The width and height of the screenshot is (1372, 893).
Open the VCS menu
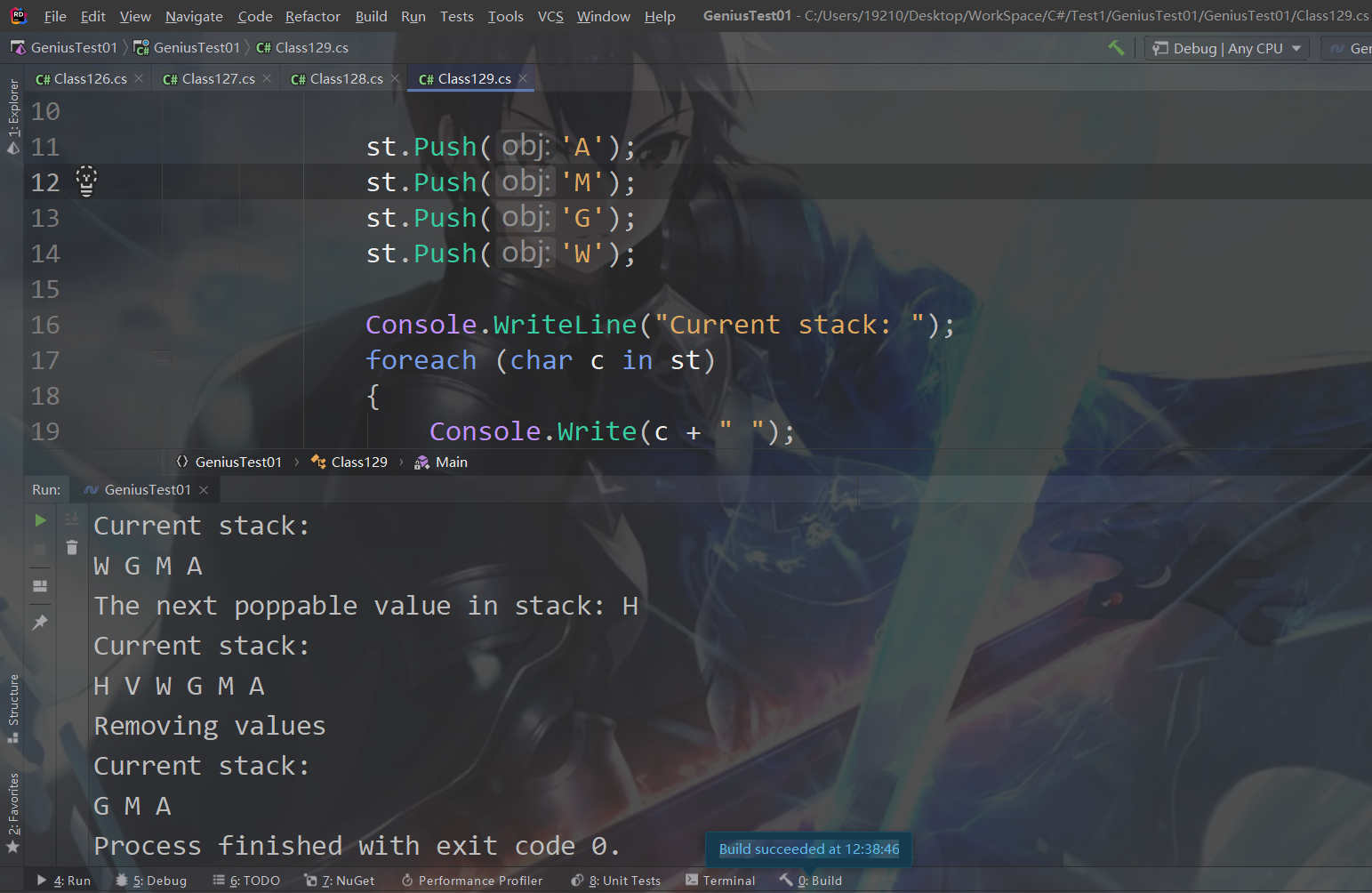(x=550, y=16)
